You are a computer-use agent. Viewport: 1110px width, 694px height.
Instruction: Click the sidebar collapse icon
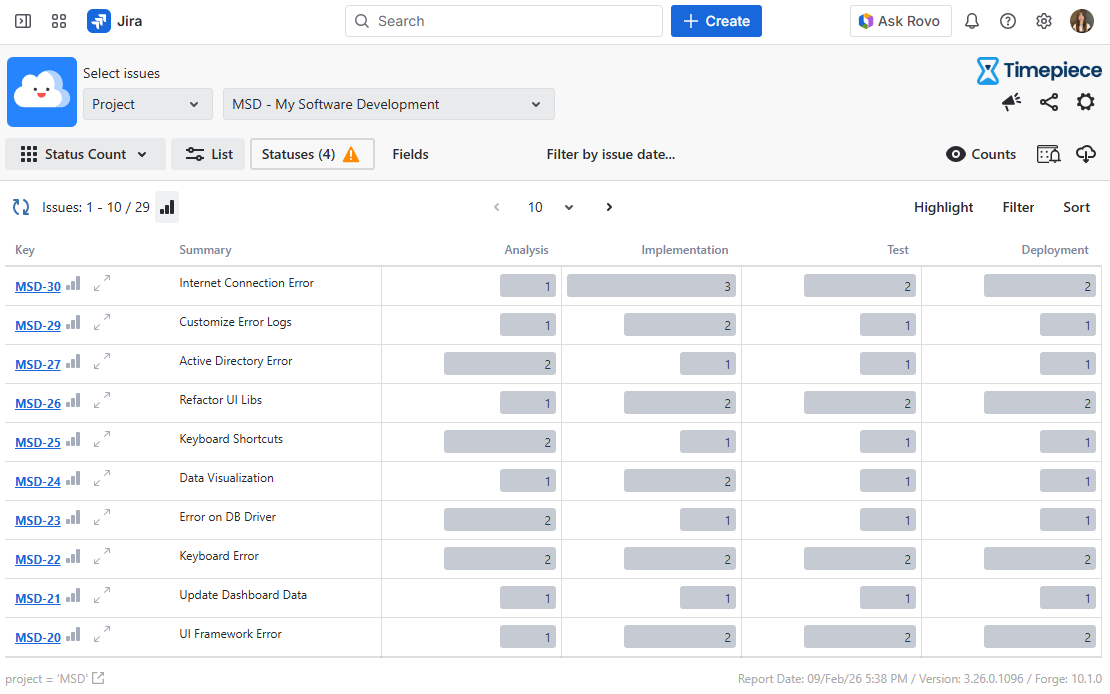23,21
